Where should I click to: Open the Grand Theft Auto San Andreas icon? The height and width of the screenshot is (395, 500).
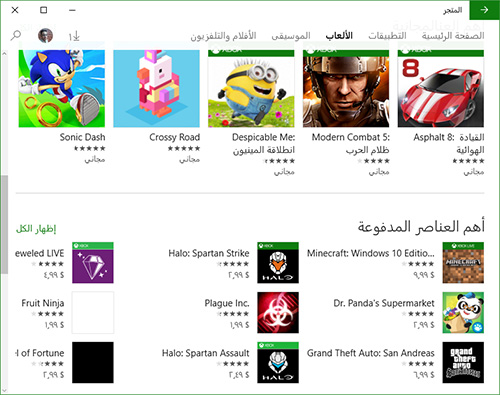pyautogui.click(x=463, y=362)
